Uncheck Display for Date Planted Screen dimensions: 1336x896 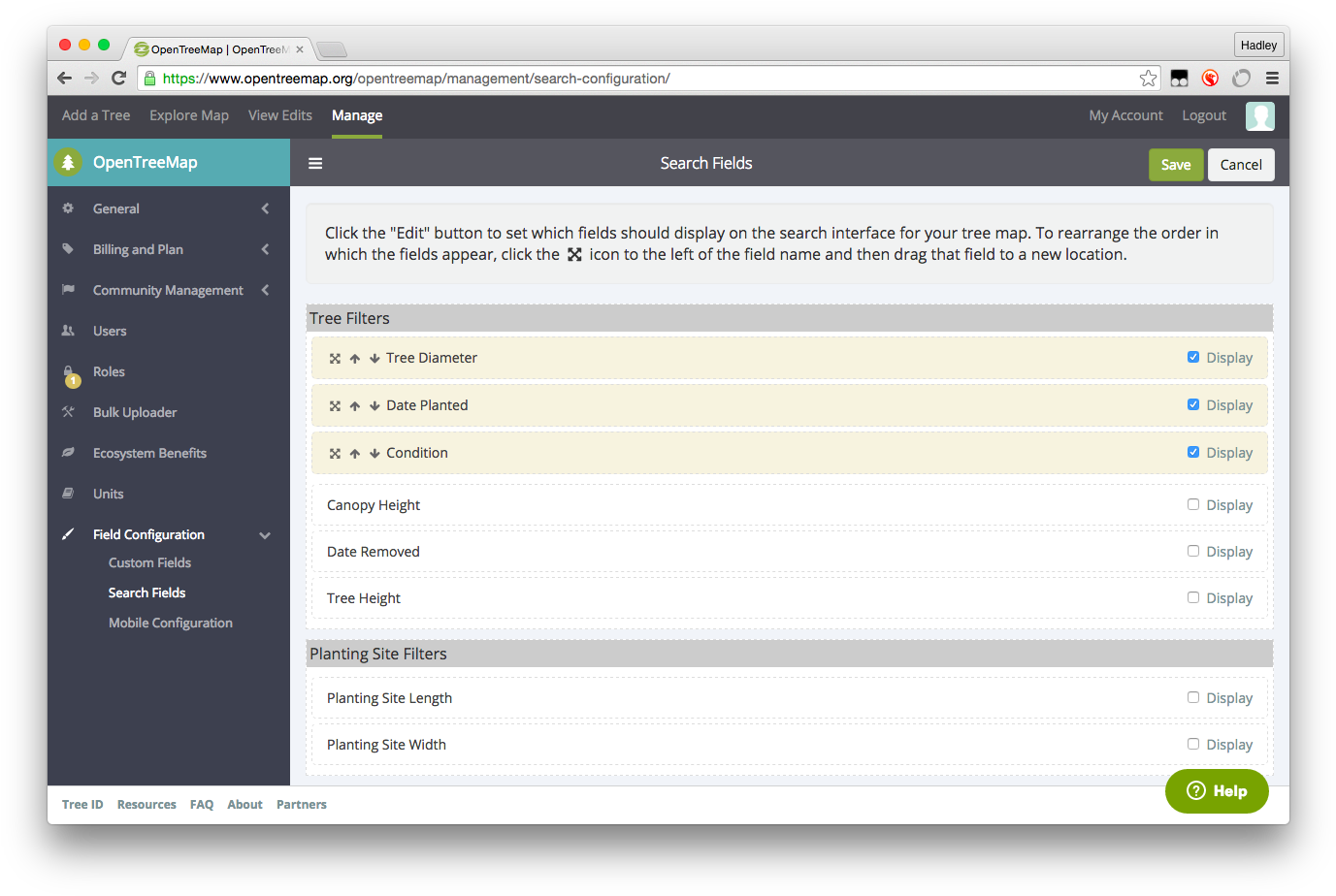(1193, 404)
